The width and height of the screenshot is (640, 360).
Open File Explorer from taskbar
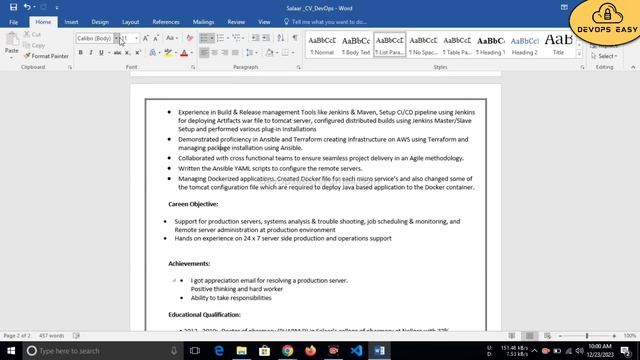[242, 351]
